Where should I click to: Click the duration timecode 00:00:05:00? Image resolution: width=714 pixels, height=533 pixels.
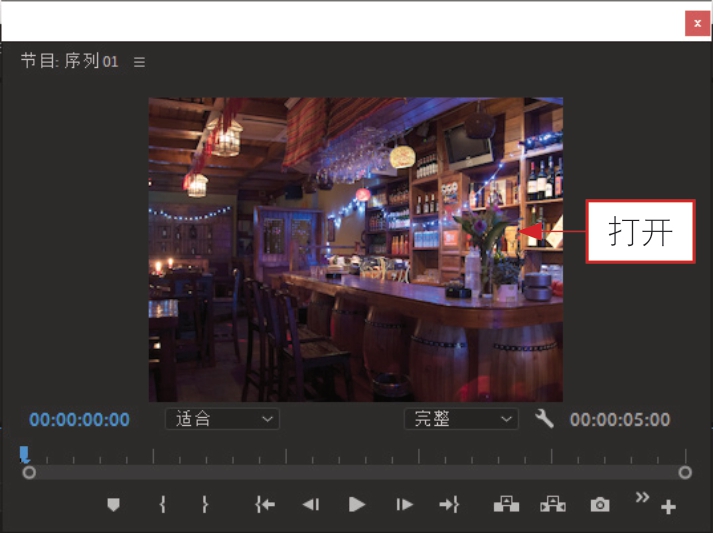(x=620, y=420)
